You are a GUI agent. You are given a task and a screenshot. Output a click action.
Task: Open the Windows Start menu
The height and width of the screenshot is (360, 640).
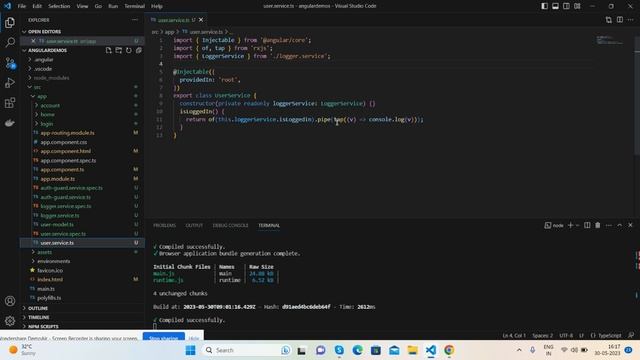[190, 350]
